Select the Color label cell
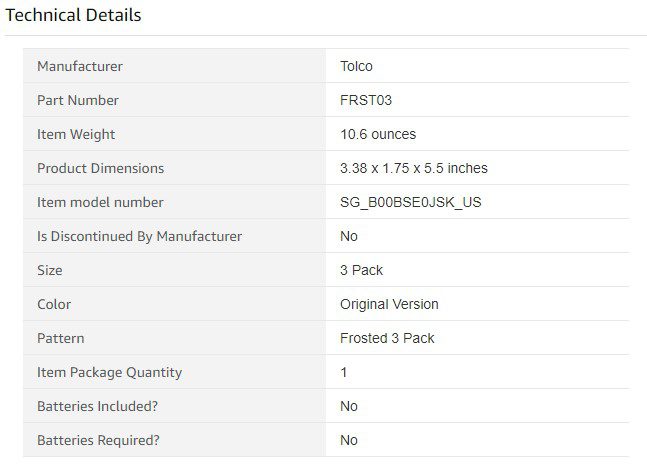This screenshot has width=647, height=475. (x=174, y=304)
